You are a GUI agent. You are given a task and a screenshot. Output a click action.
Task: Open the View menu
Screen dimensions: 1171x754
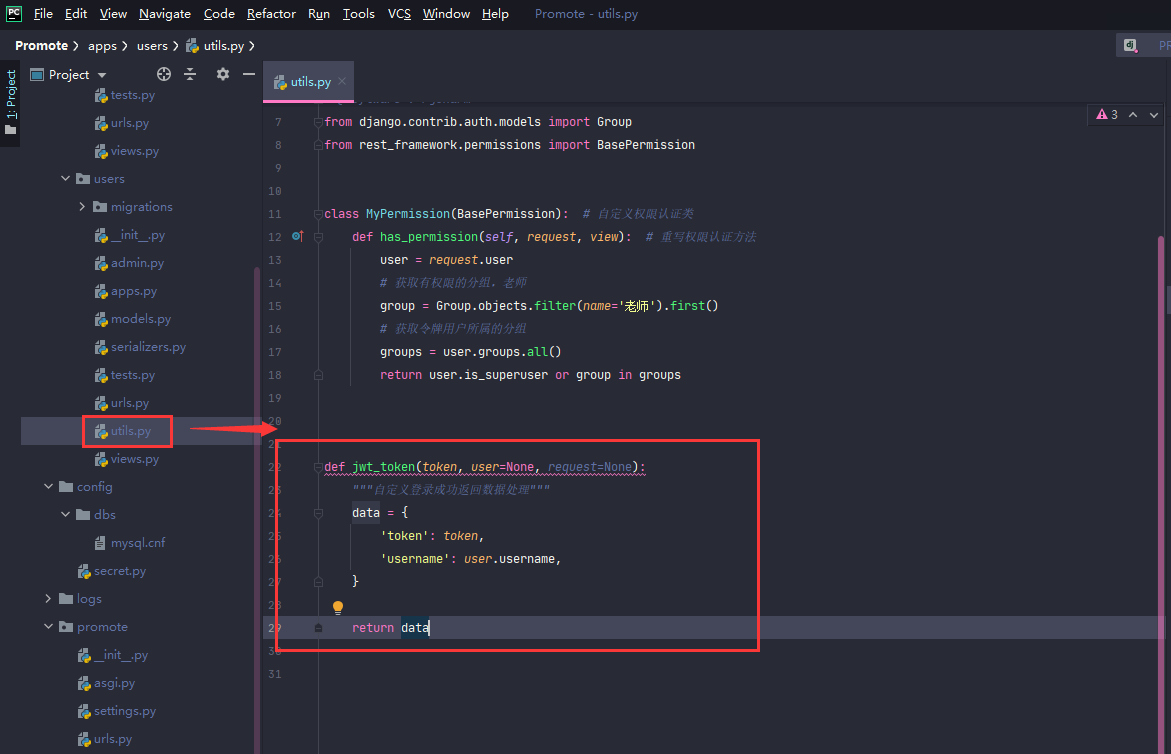[113, 13]
